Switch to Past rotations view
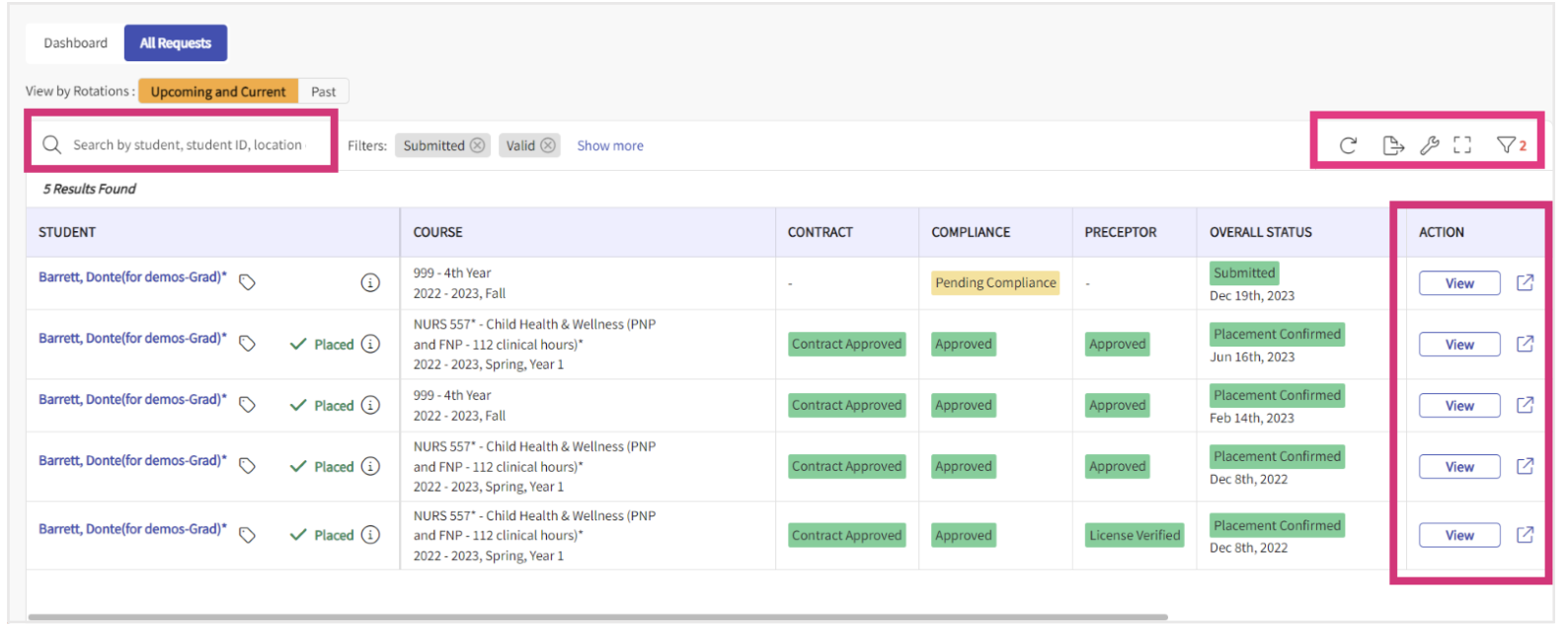Screen dimensions: 1568x626 click(323, 92)
